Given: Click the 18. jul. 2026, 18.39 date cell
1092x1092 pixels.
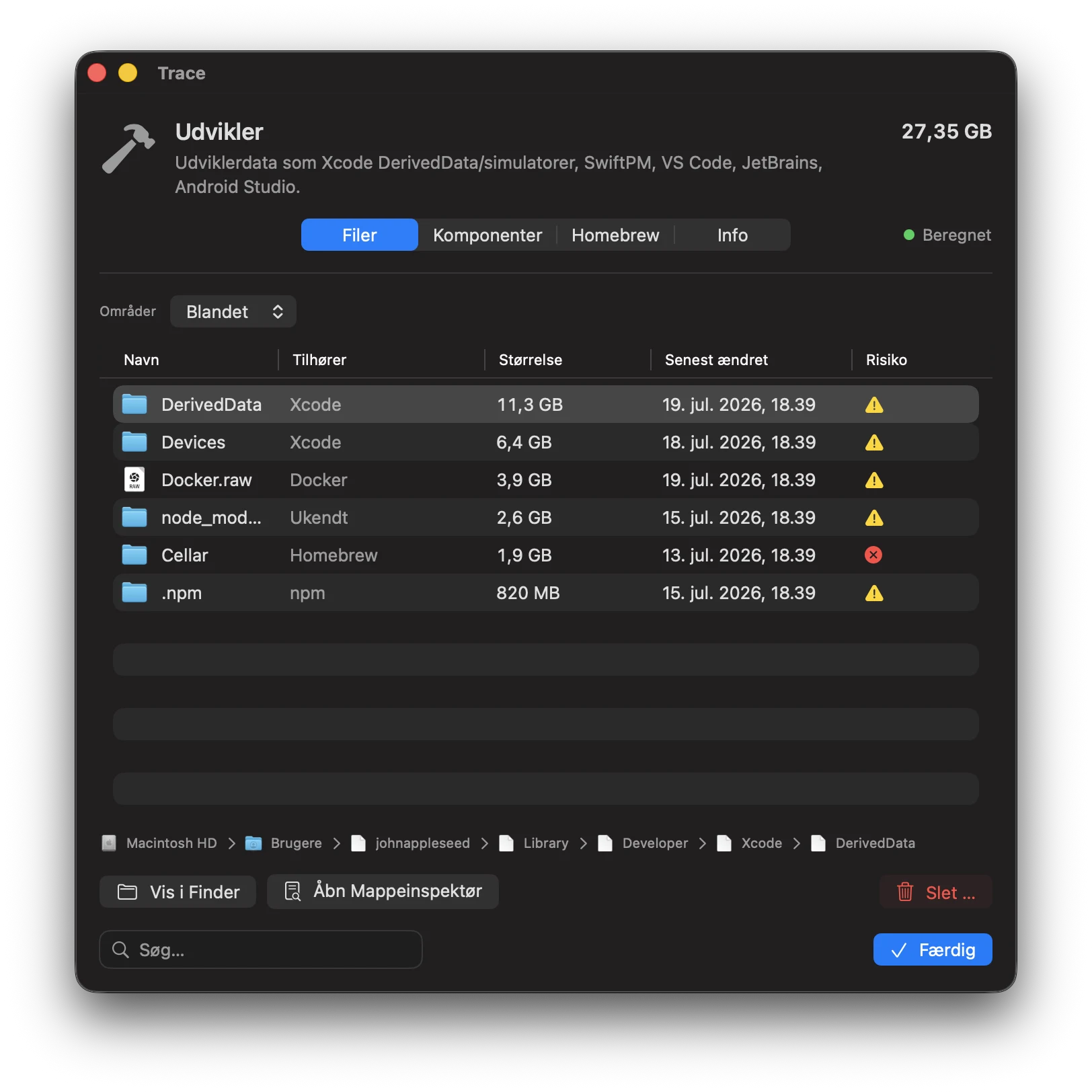Looking at the screenshot, I should (x=739, y=442).
